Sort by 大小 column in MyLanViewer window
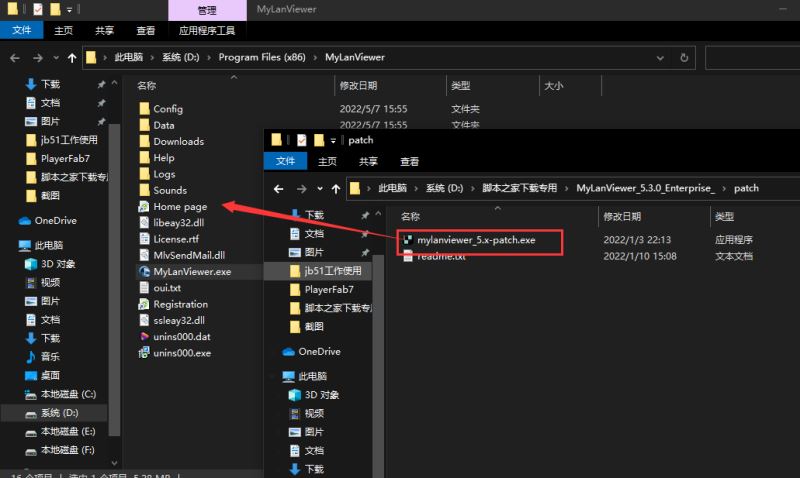800x478 pixels. click(554, 86)
